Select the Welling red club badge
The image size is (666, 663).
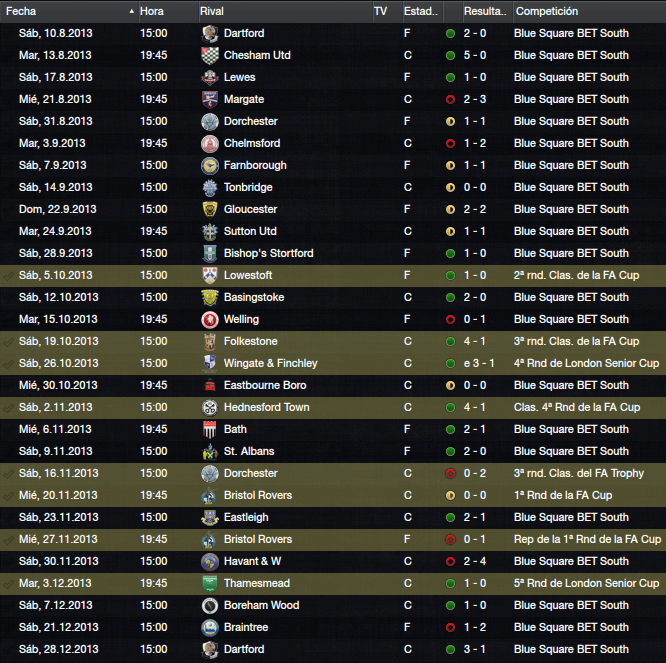209,319
